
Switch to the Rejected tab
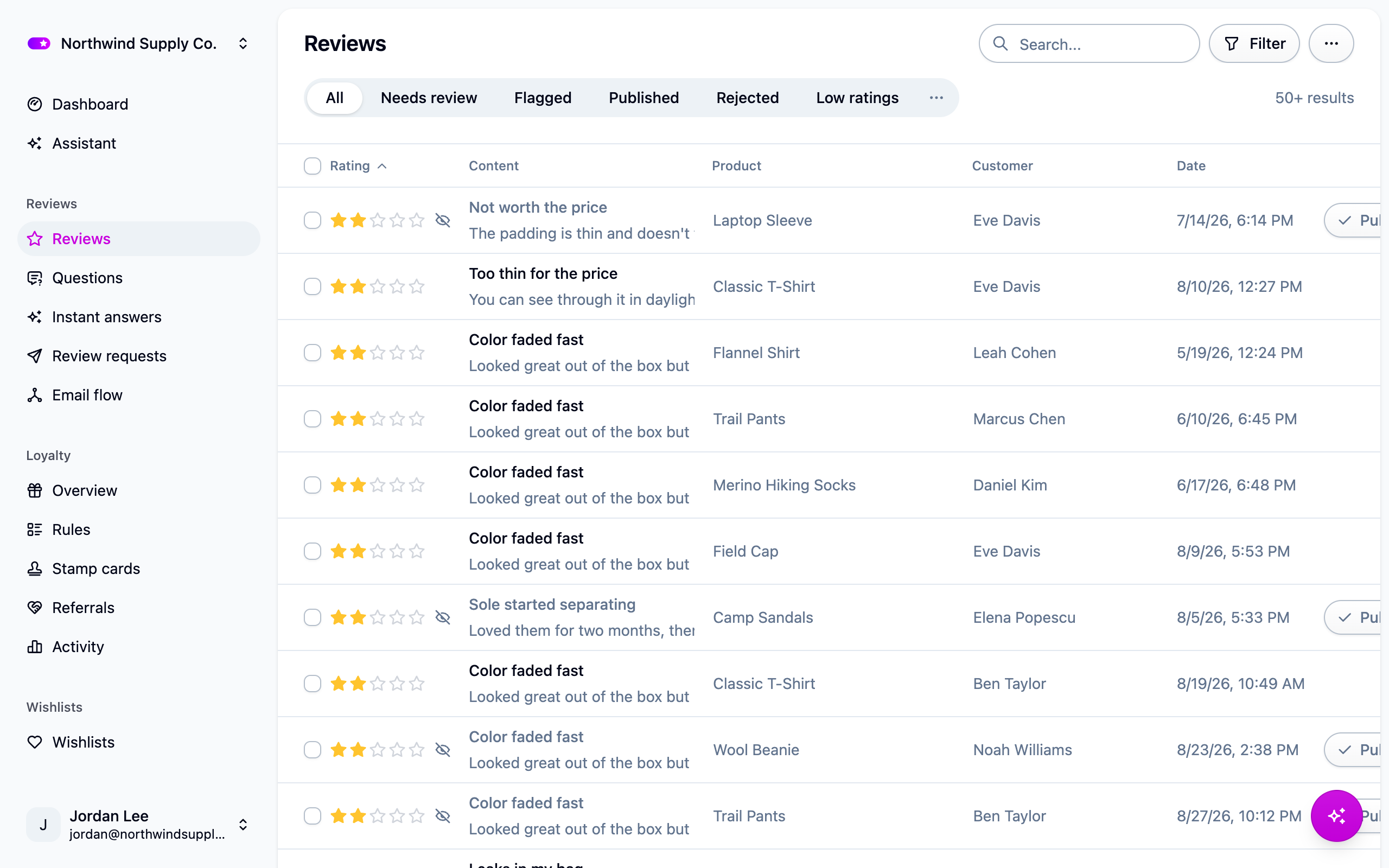(747, 98)
